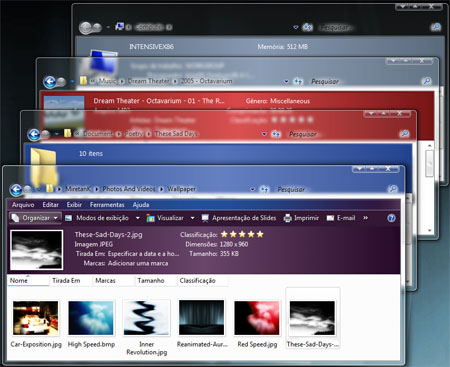Open the Exibir menu
The width and height of the screenshot is (450, 367).
74,205
